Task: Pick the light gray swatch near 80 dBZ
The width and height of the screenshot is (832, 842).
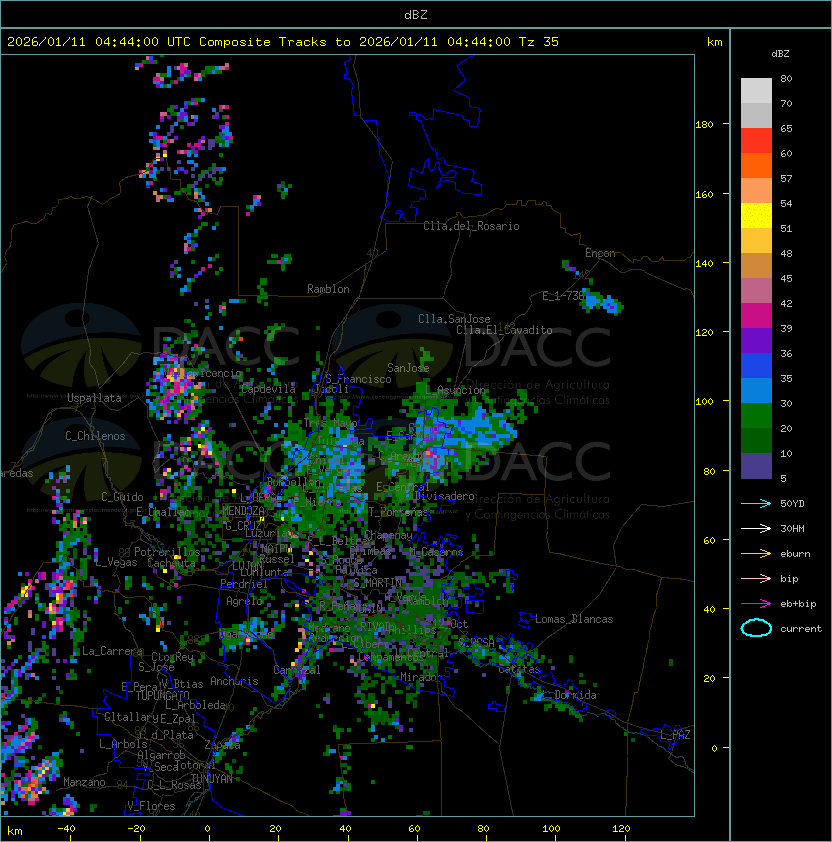Action: [x=756, y=91]
